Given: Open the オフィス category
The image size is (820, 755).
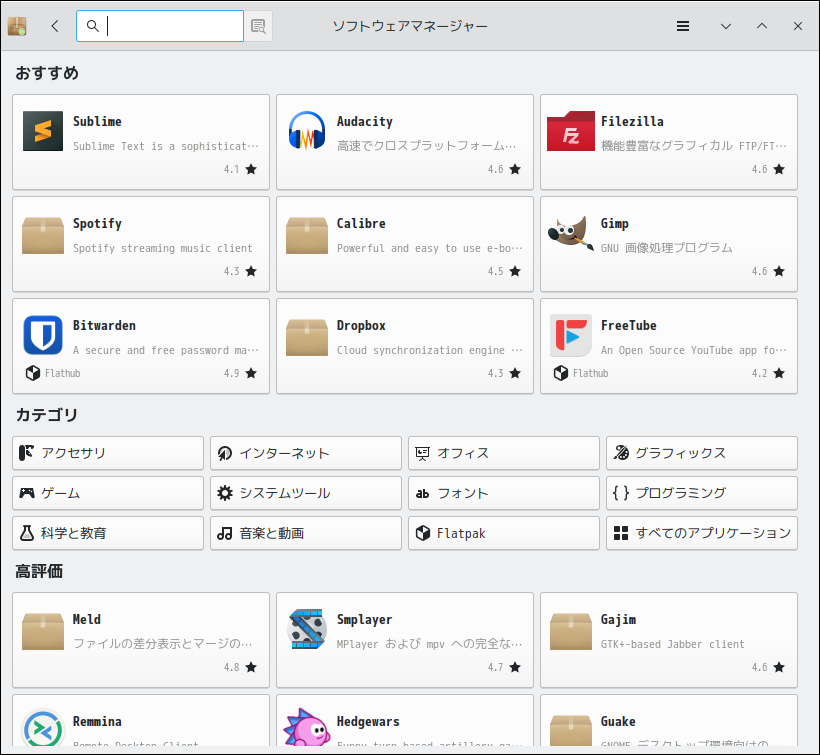Looking at the screenshot, I should coord(504,453).
